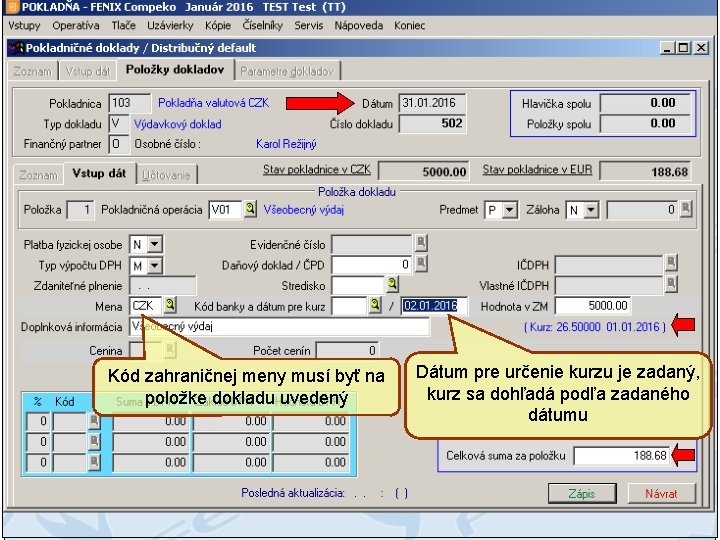Click Pokladňa valutová CZK label
Image resolution: width=720 pixels, height=540 pixels.
click(214, 103)
